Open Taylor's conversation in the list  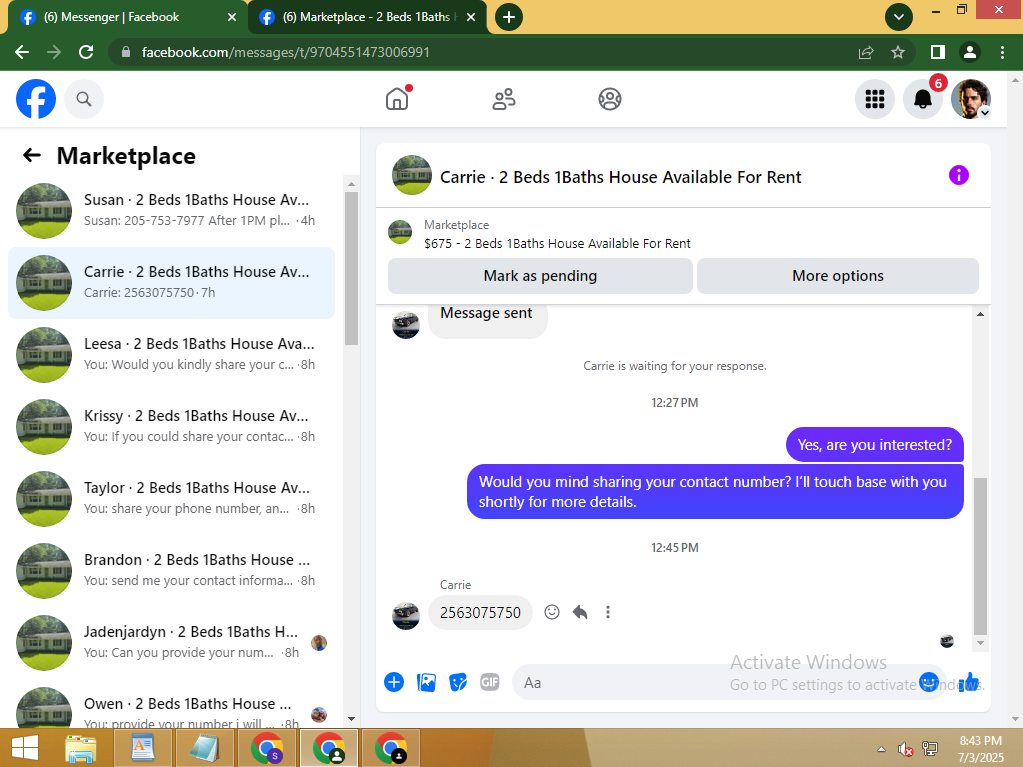click(x=171, y=499)
